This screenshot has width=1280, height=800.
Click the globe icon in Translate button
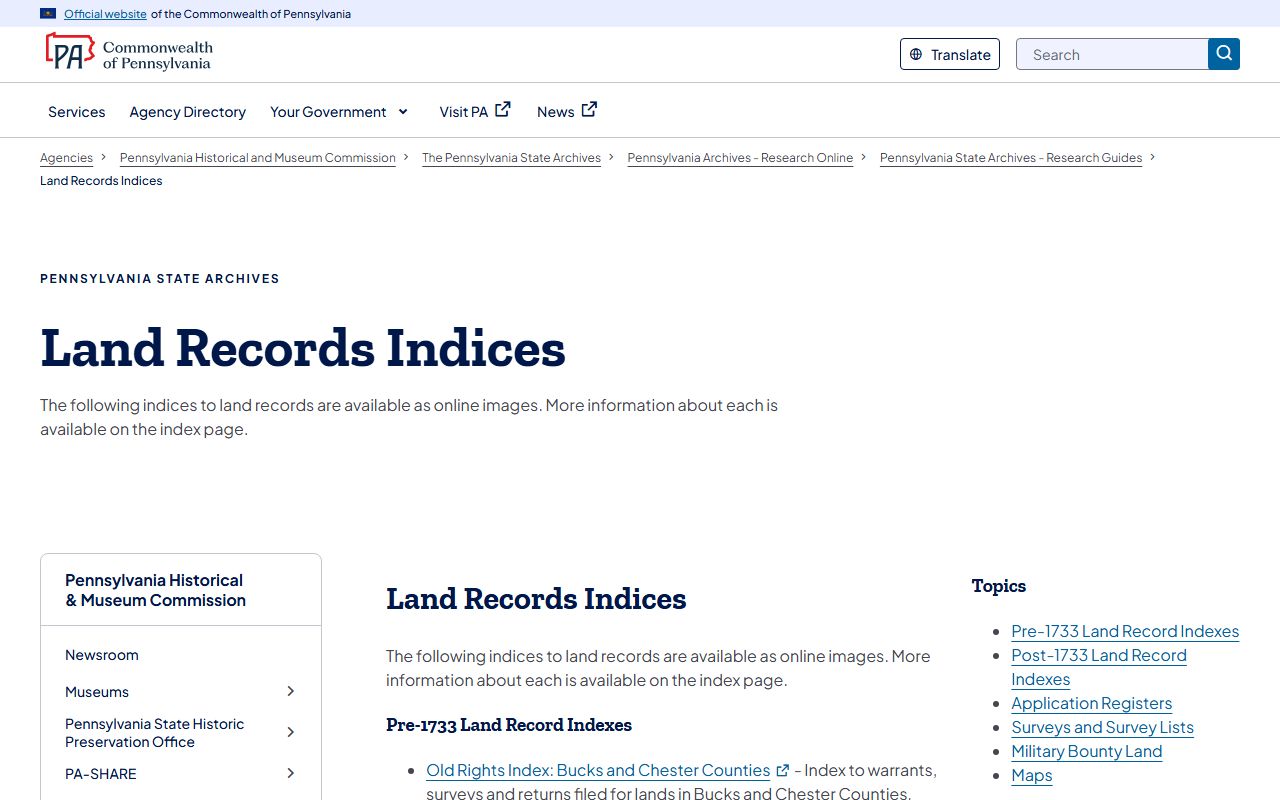pos(916,55)
